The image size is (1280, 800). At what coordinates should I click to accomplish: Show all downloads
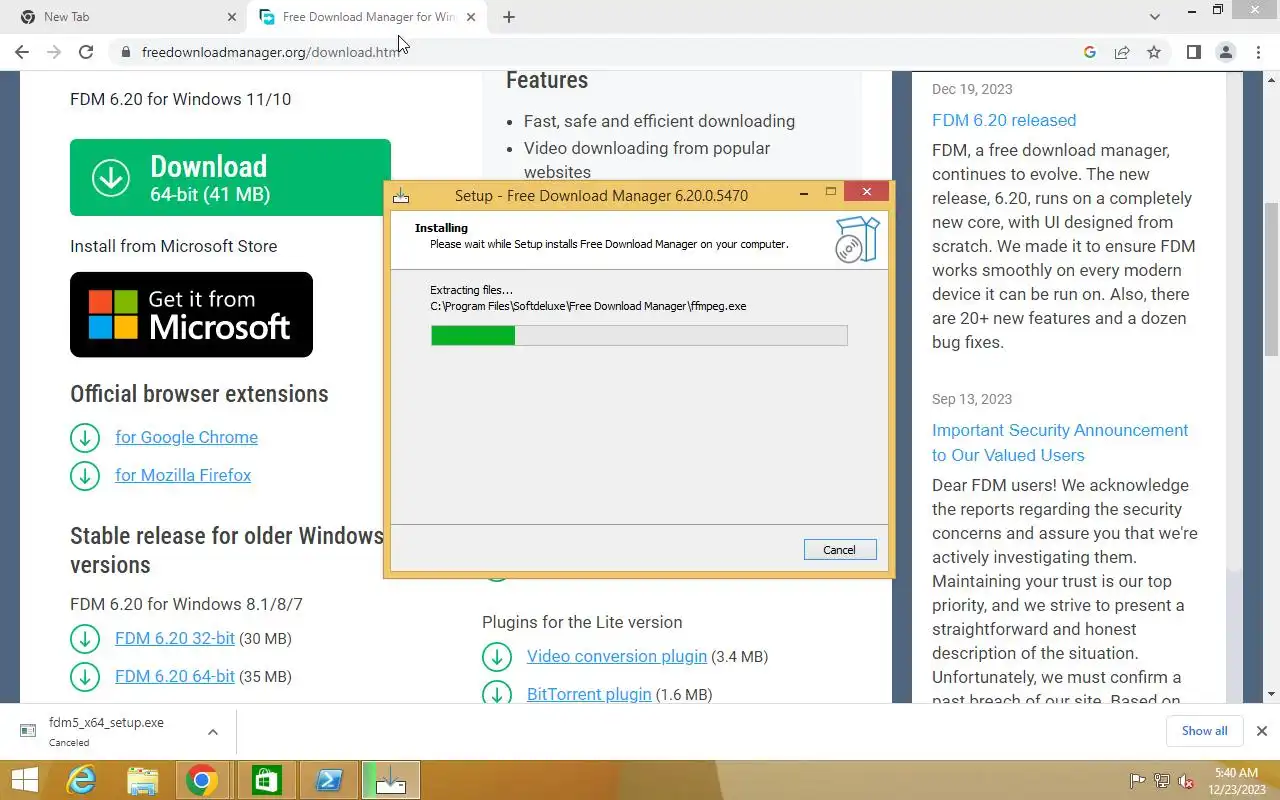(1204, 731)
